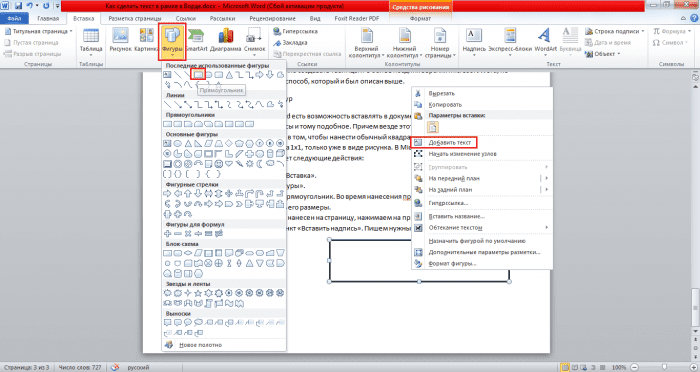
Task: Open the Строка подписи dropdown
Action: (615, 31)
